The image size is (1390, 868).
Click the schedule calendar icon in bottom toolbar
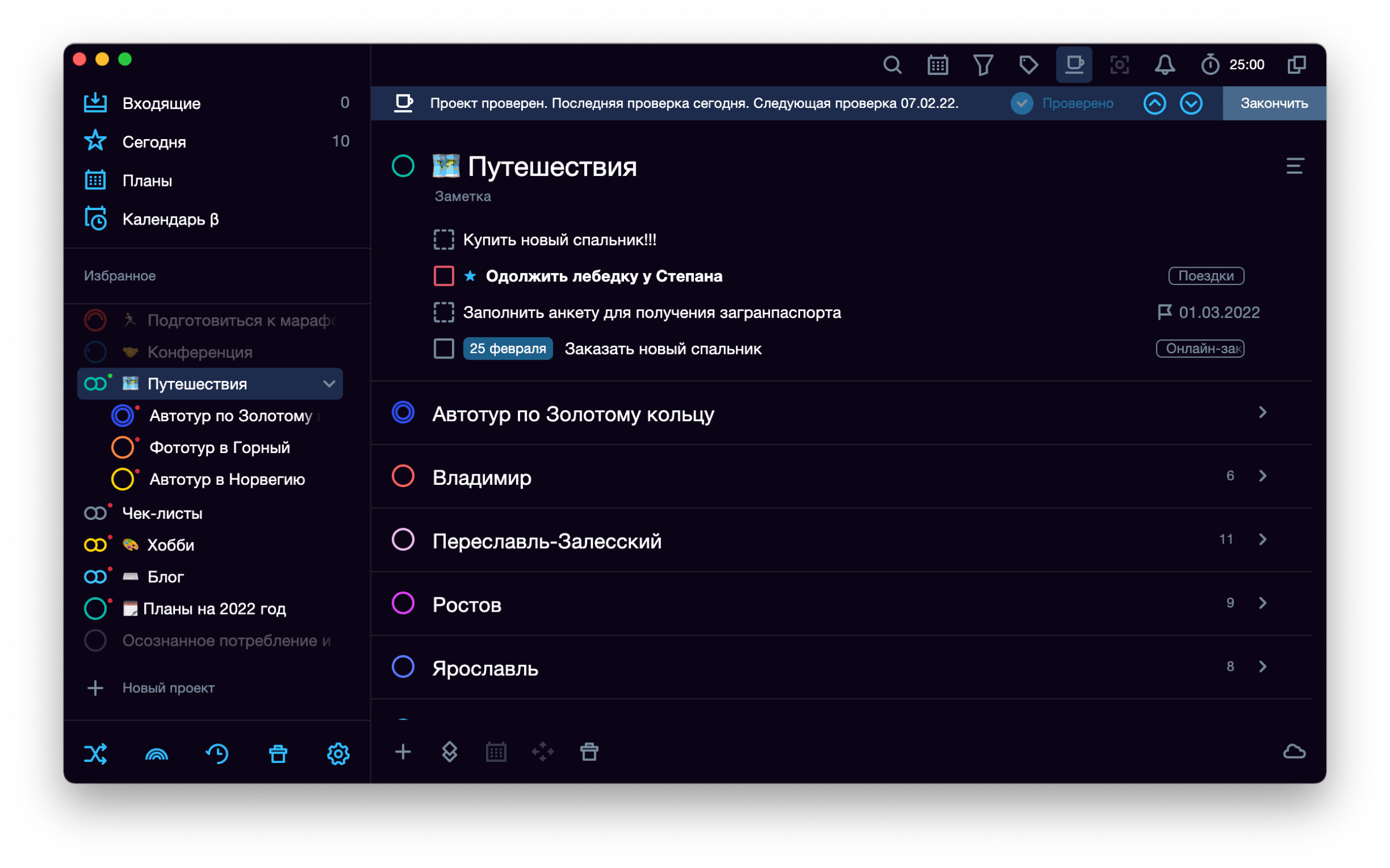point(496,752)
